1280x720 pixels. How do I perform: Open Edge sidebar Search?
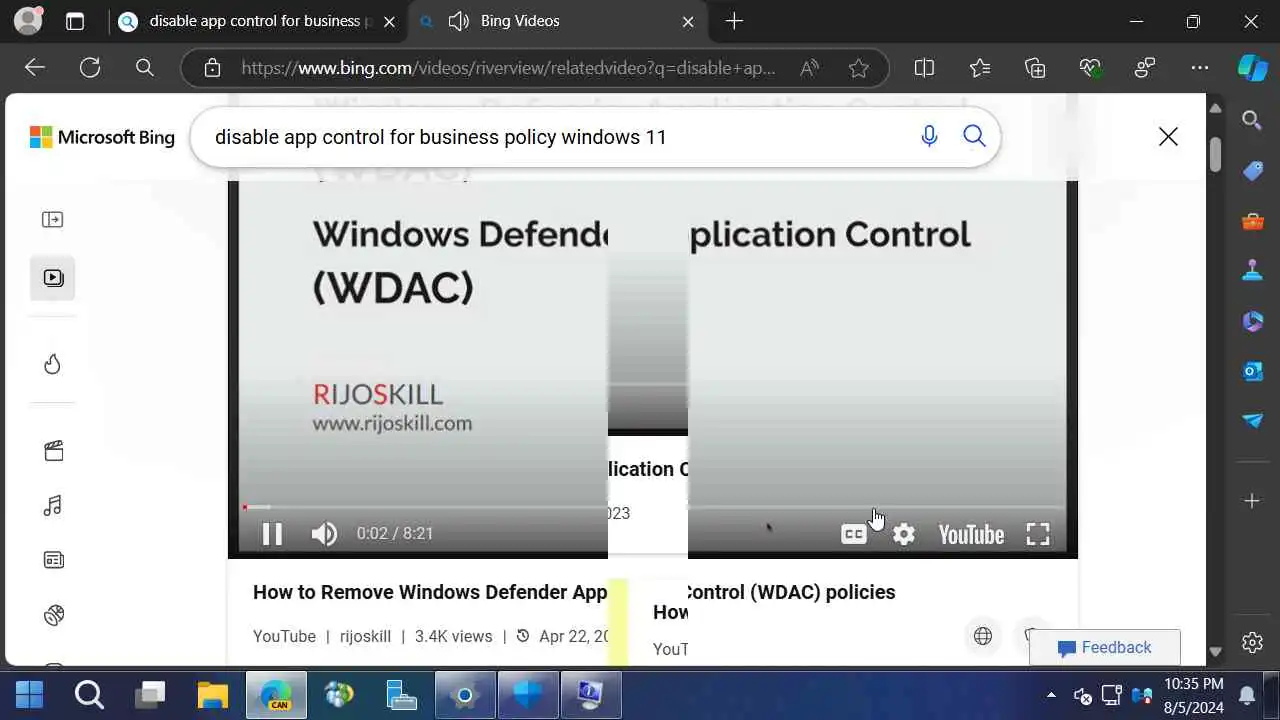(1252, 121)
